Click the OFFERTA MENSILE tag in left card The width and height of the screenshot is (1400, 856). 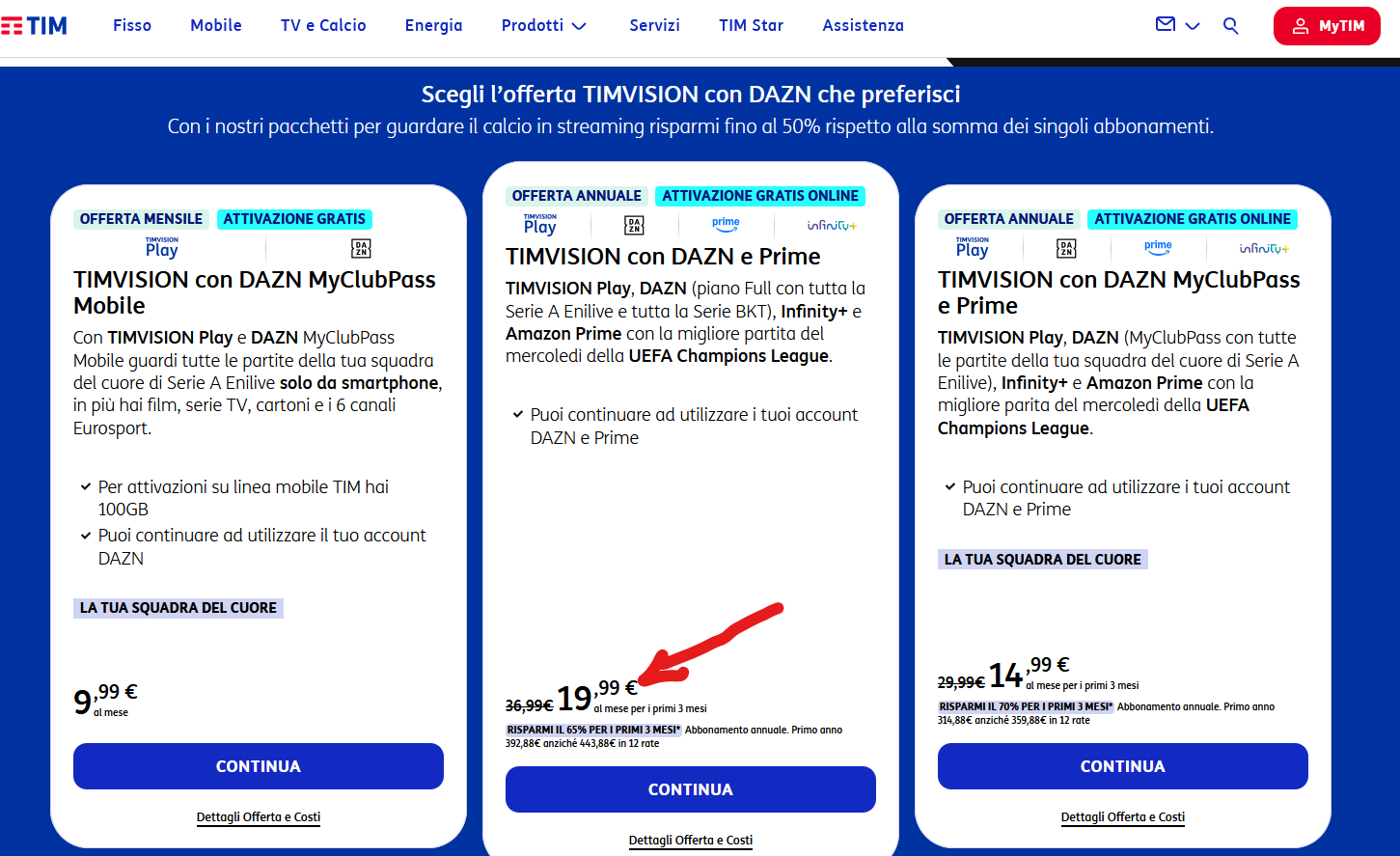click(x=142, y=219)
